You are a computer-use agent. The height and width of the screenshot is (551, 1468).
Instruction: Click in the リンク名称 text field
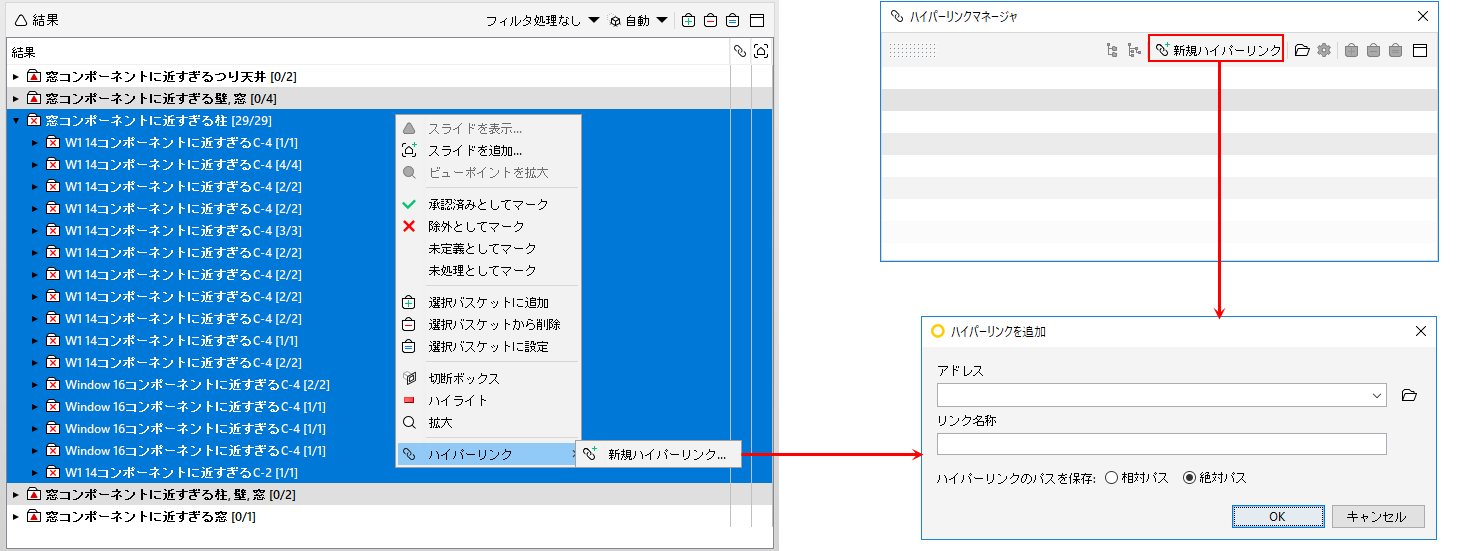(x=1161, y=444)
